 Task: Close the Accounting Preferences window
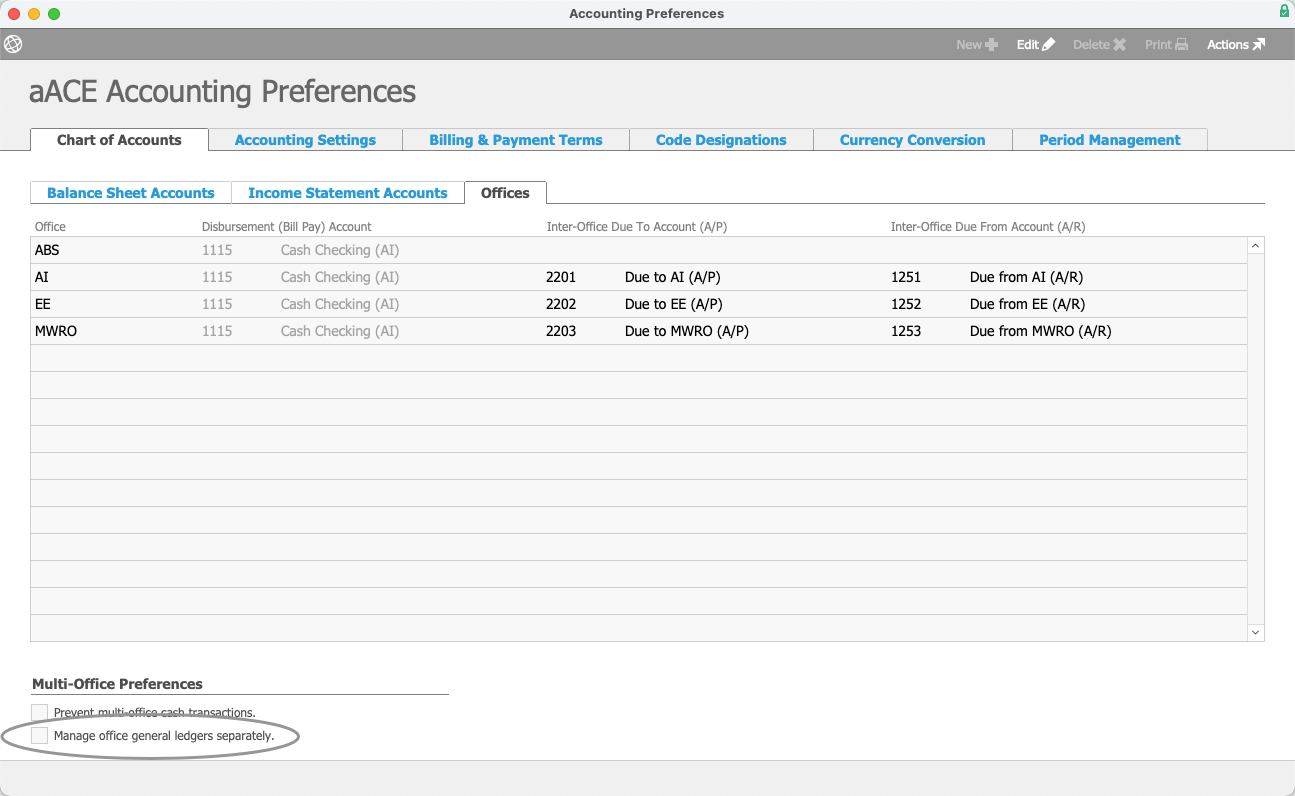[x=14, y=14]
